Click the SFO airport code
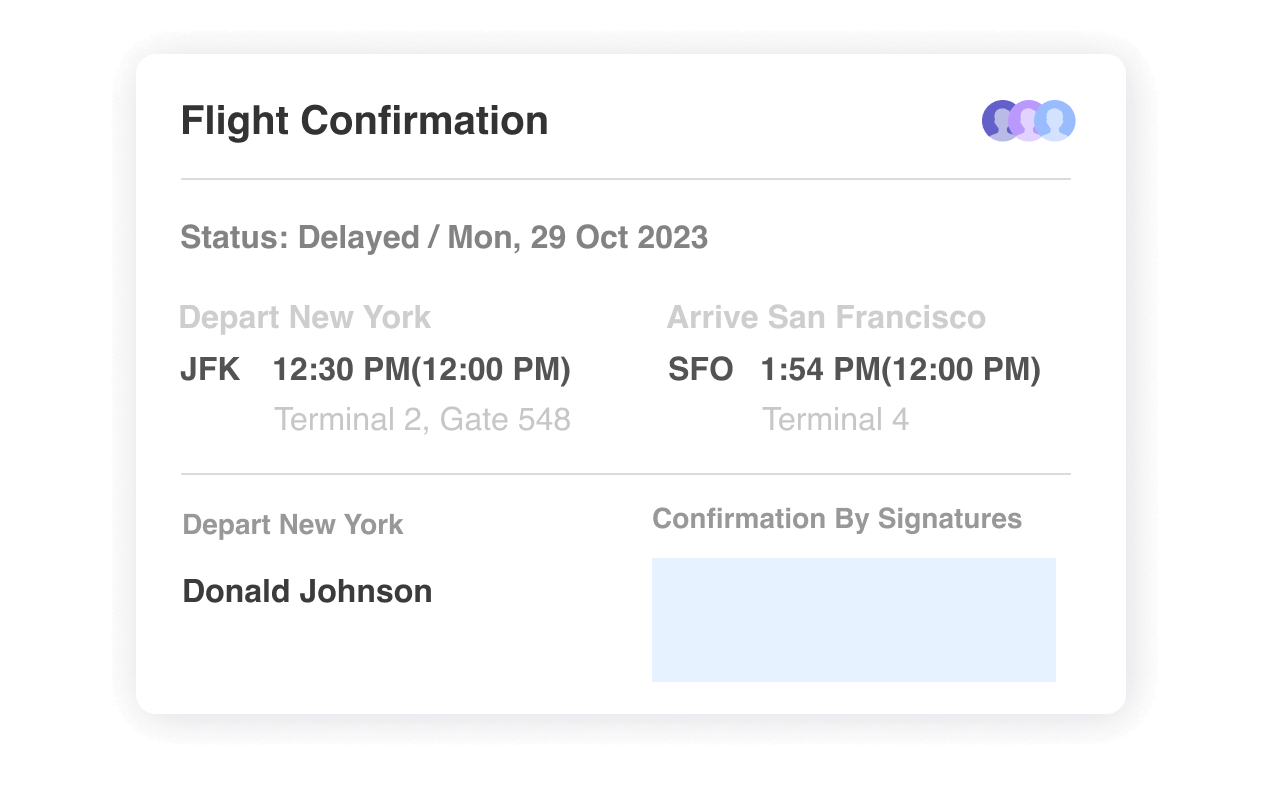 [701, 370]
